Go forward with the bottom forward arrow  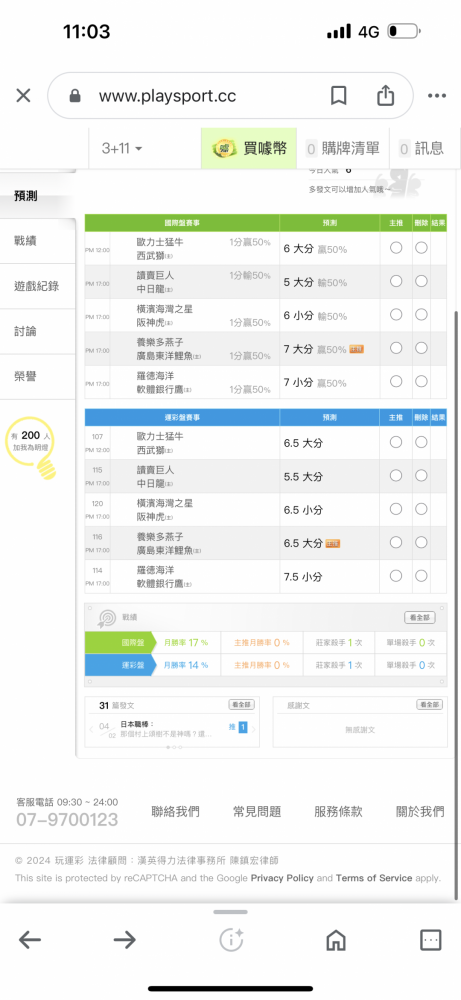pyautogui.click(x=125, y=939)
